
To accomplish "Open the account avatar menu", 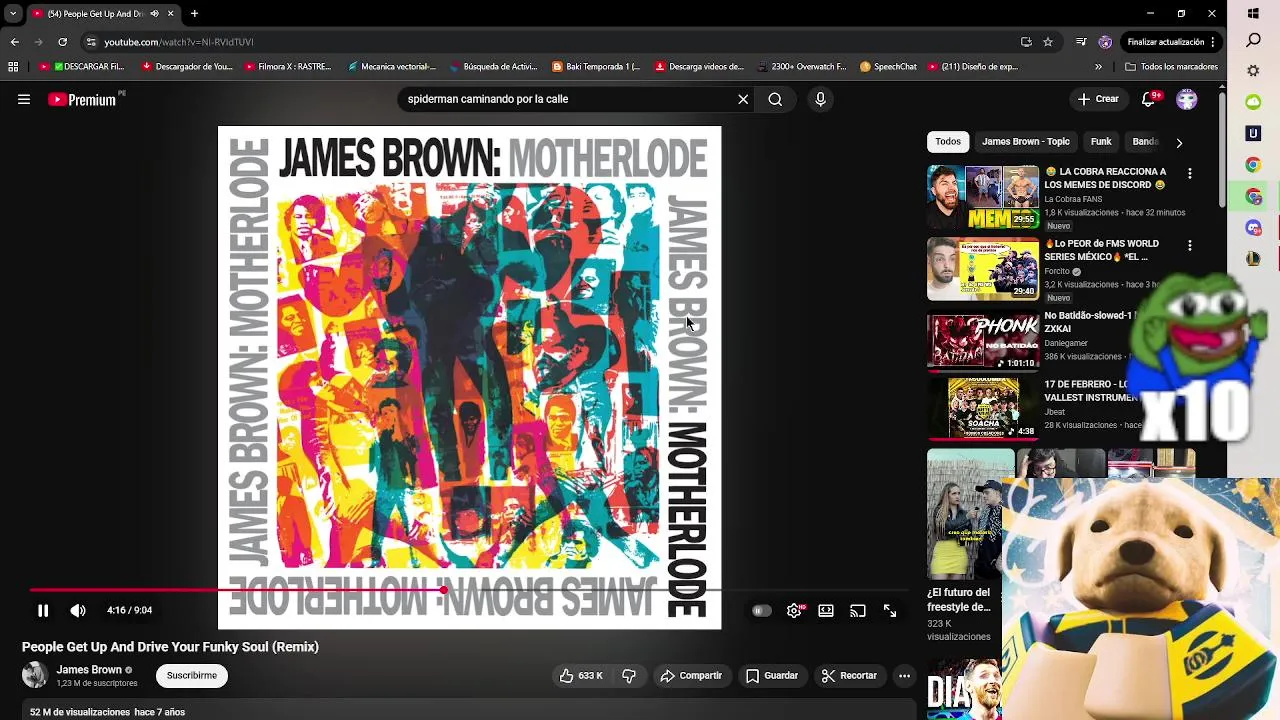I will click(1187, 99).
